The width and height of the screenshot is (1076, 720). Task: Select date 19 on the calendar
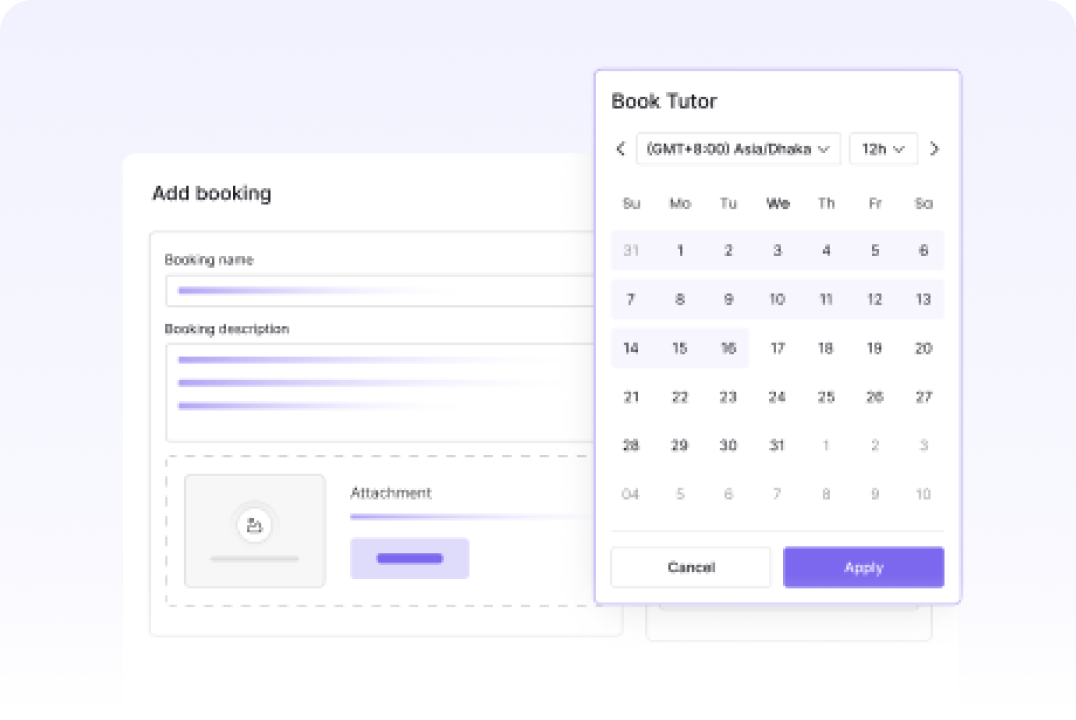point(874,348)
